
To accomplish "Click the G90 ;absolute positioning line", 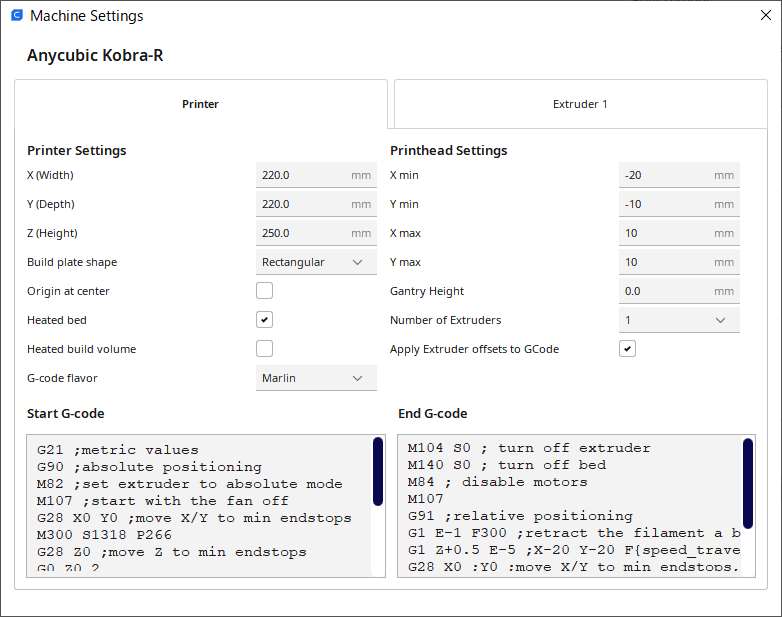I will click(x=149, y=467).
